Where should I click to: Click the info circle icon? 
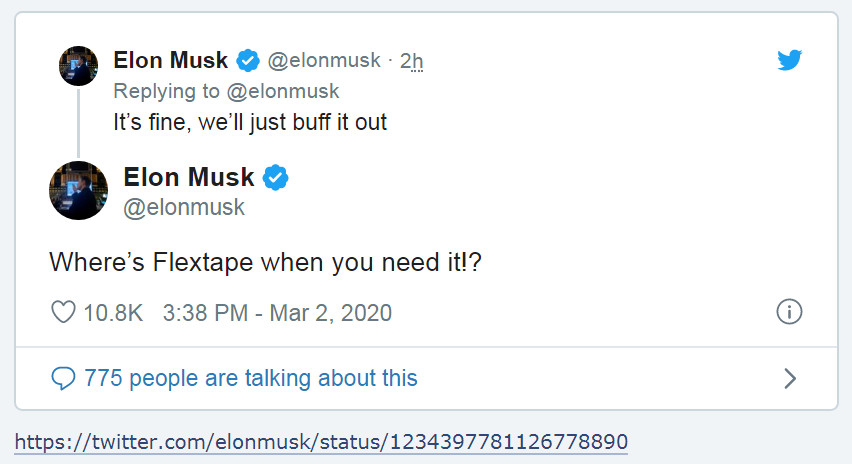(x=789, y=312)
